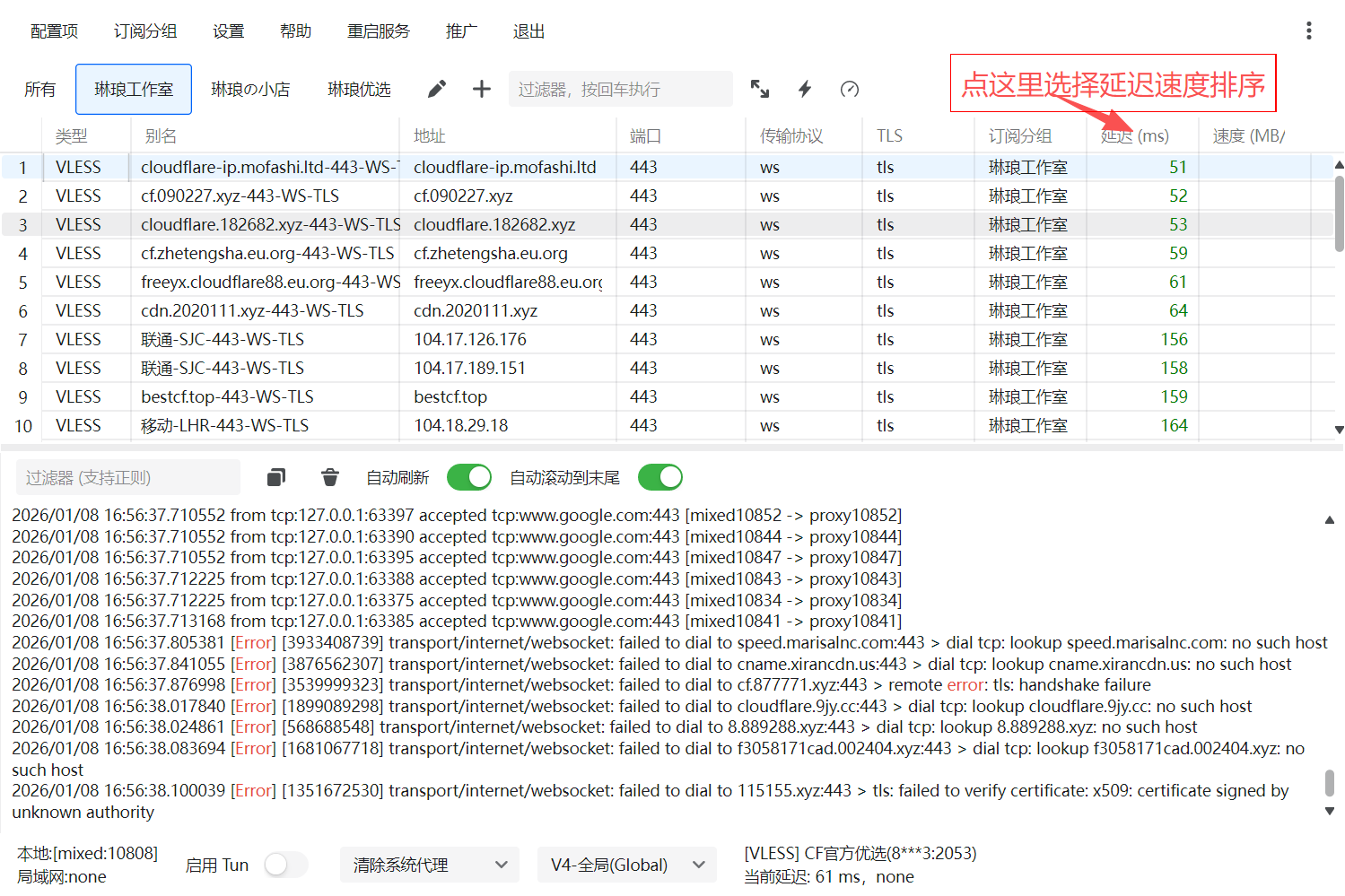Disable the 自动滚动到末尾 toggle
Viewport: 1345px width, 896px height.
(660, 477)
